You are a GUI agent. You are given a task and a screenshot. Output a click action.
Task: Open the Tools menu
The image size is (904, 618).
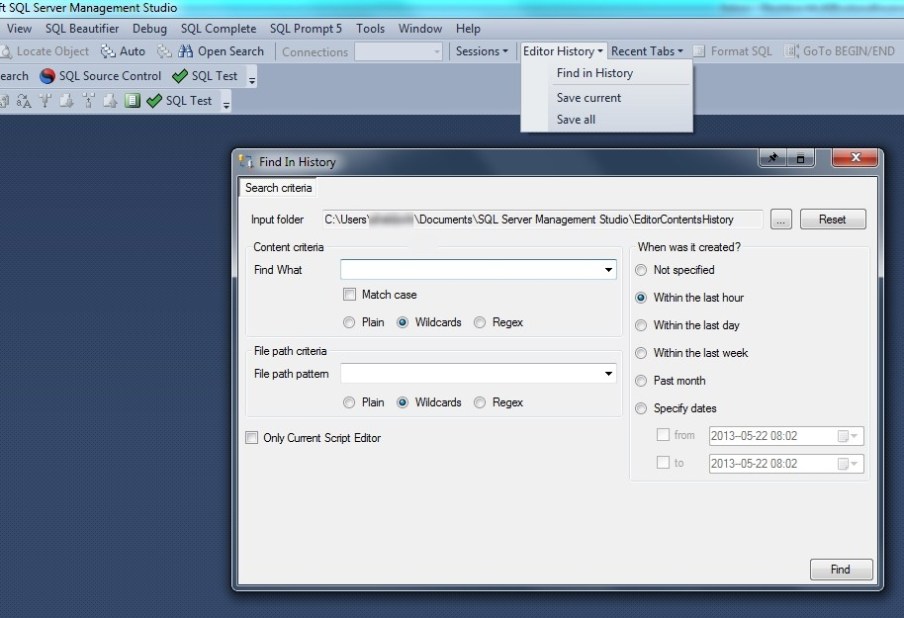(370, 28)
